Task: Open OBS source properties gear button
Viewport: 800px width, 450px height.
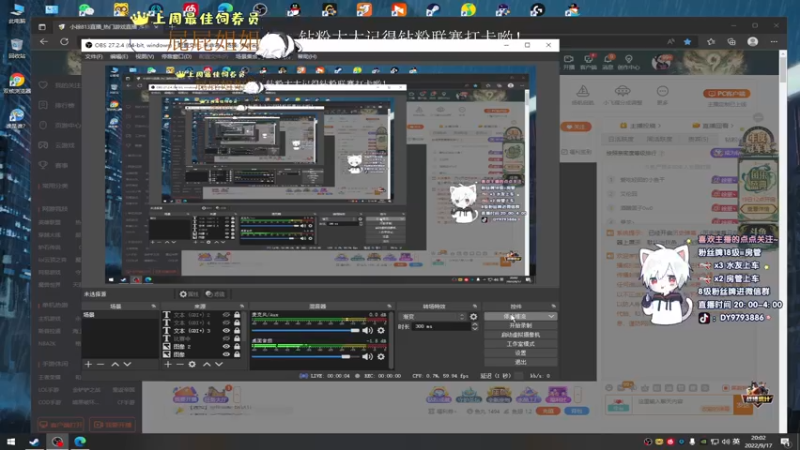Action: (188, 294)
